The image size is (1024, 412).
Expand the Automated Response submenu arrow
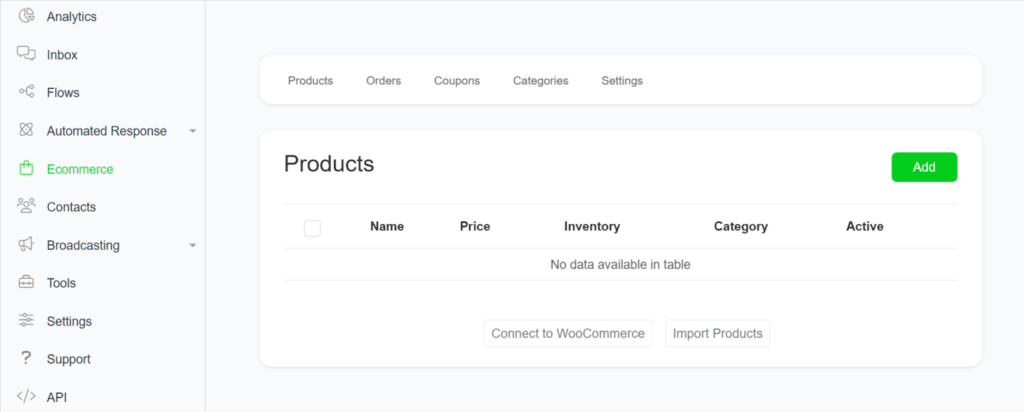click(193, 131)
